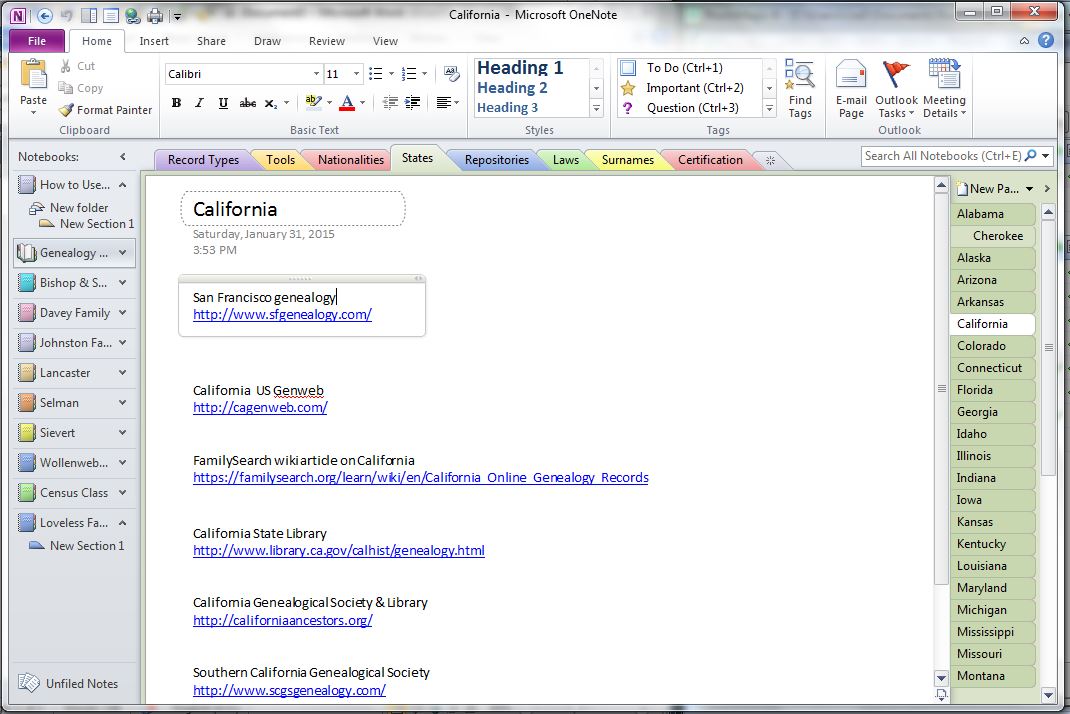Open the File tab
Viewport: 1070px width, 714px height.
tap(37, 41)
